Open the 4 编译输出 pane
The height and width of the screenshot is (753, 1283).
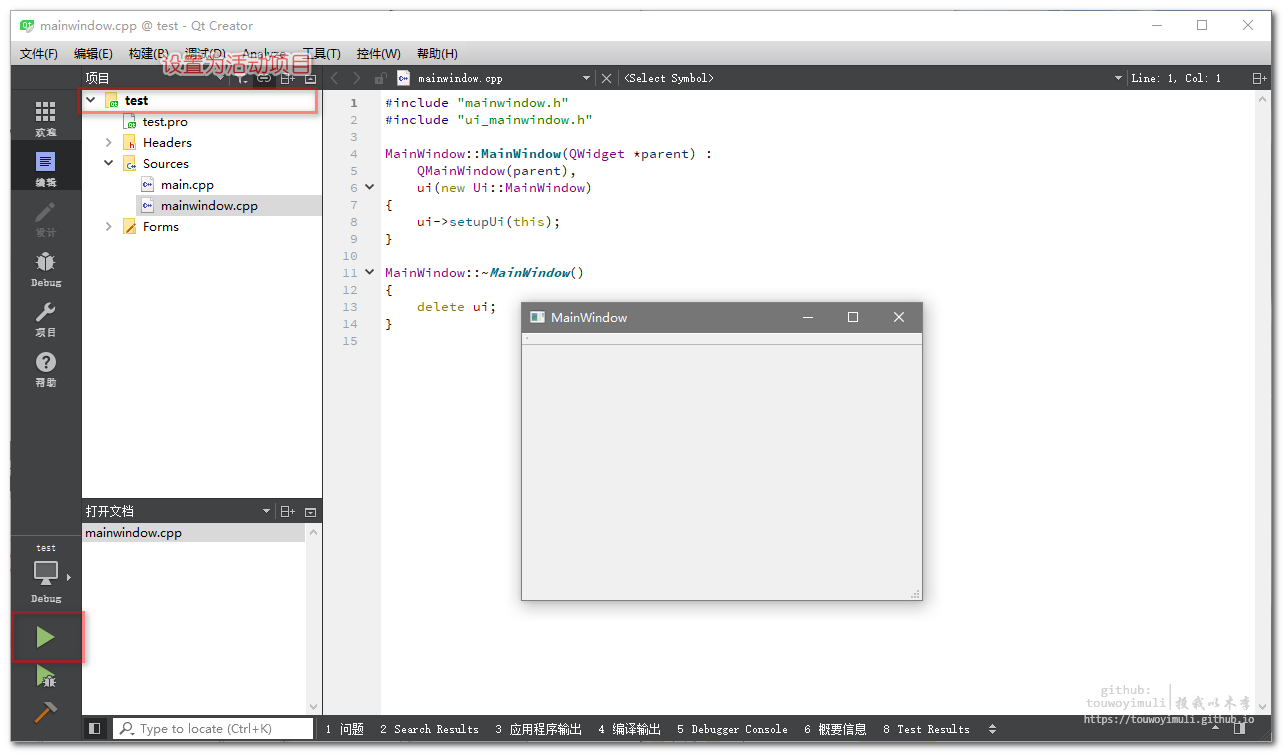click(x=629, y=729)
